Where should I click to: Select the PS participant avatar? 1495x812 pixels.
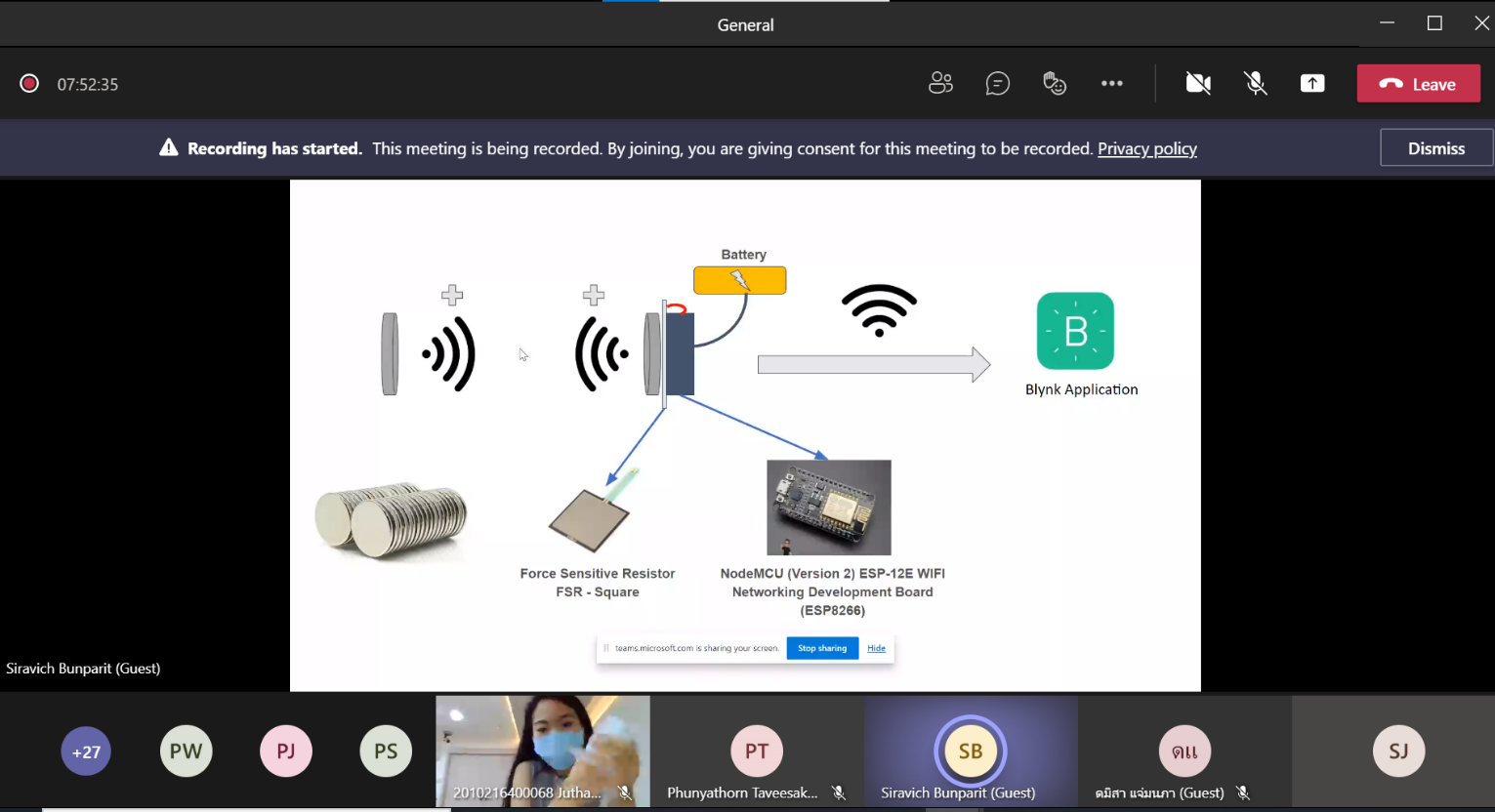(x=386, y=751)
